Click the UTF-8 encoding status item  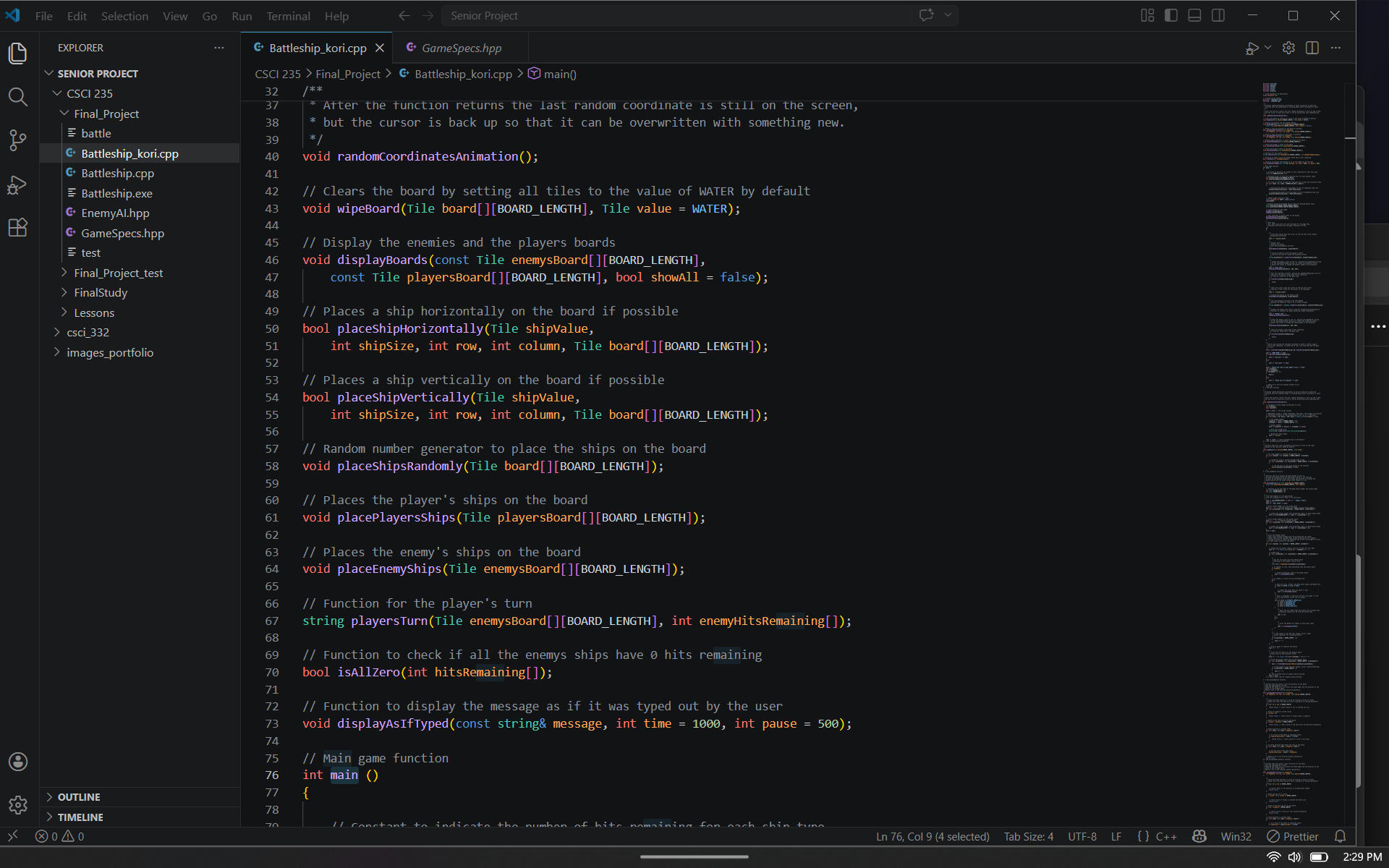[1082, 836]
